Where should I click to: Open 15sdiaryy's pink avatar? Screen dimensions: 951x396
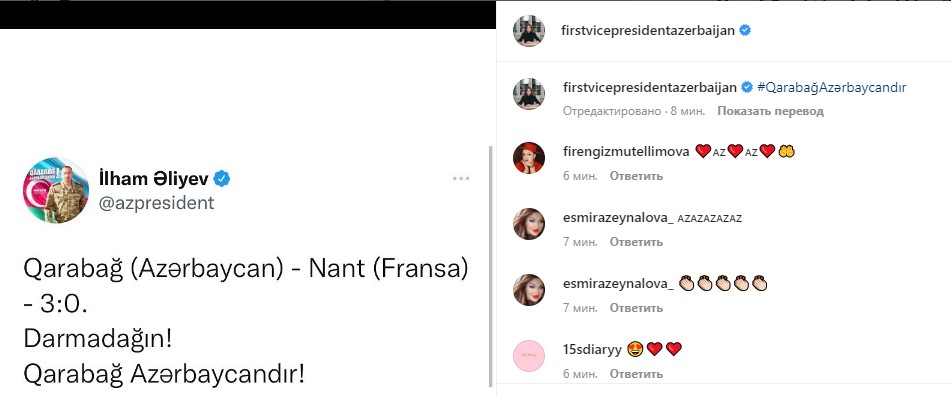pos(529,355)
